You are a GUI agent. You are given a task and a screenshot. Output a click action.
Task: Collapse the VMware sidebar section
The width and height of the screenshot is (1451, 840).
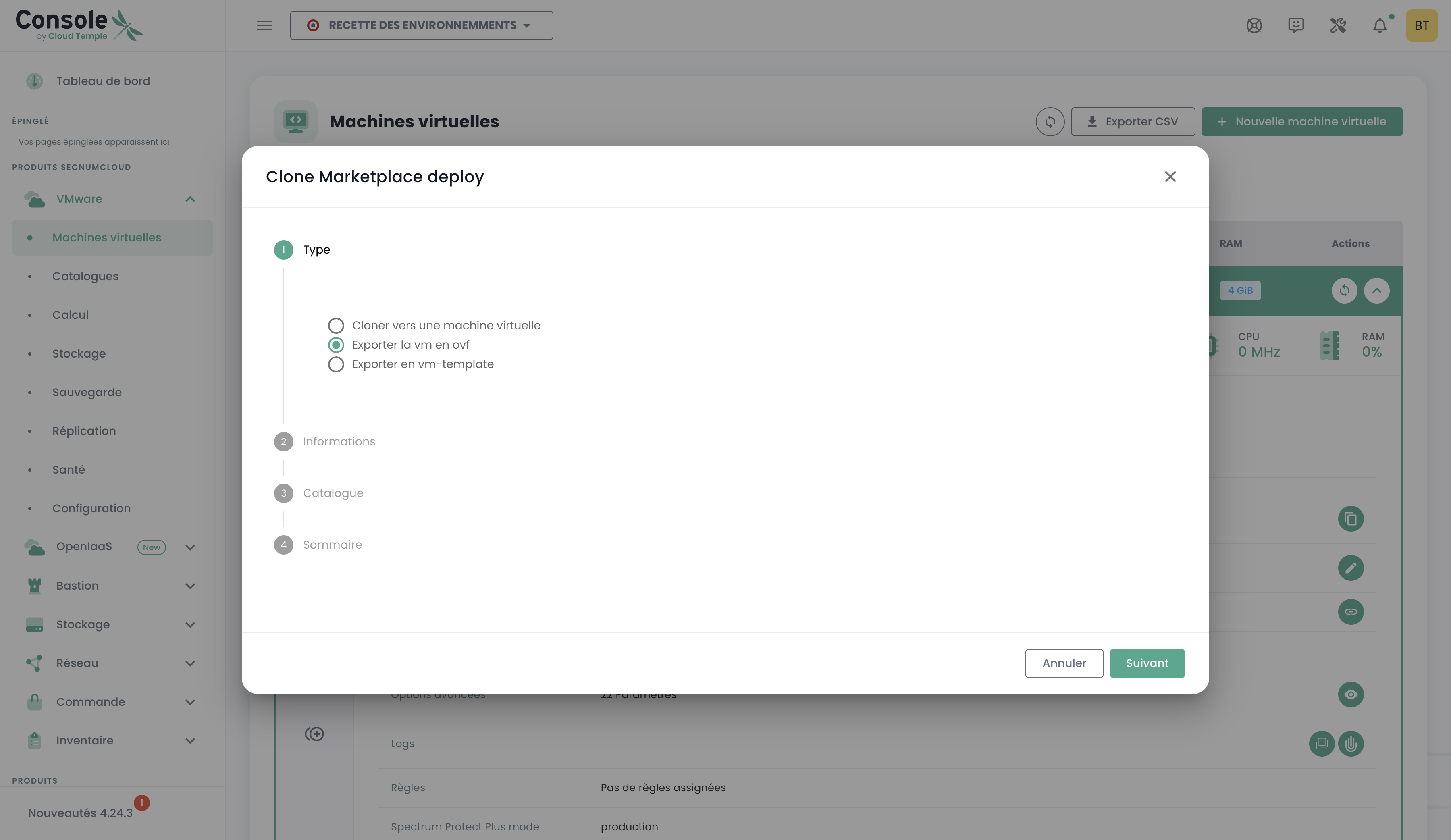(x=190, y=199)
